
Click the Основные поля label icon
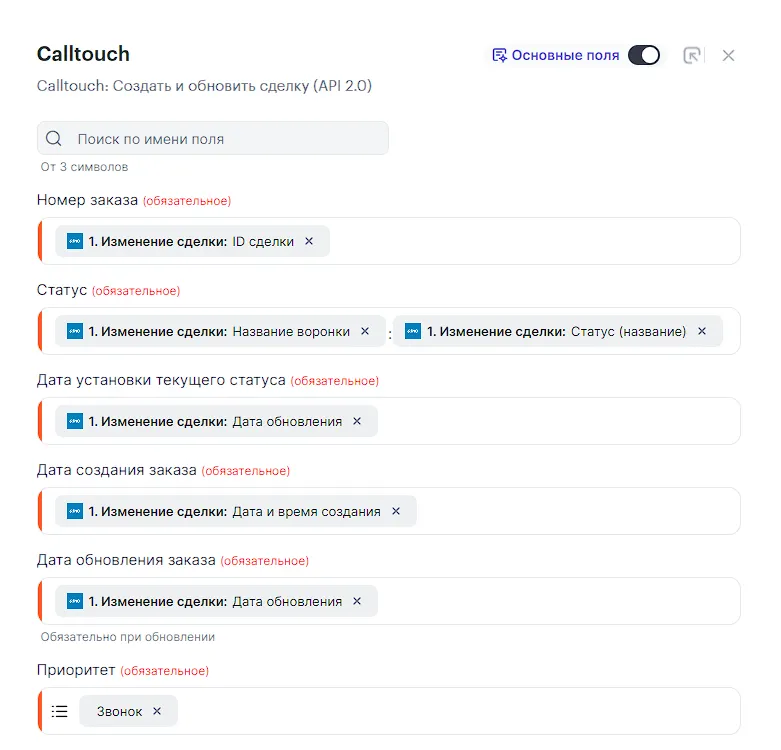pyautogui.click(x=499, y=56)
